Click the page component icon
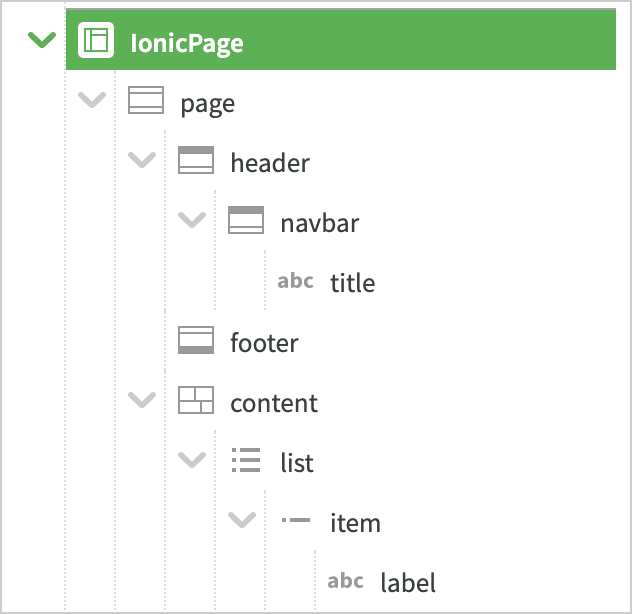 (x=146, y=102)
